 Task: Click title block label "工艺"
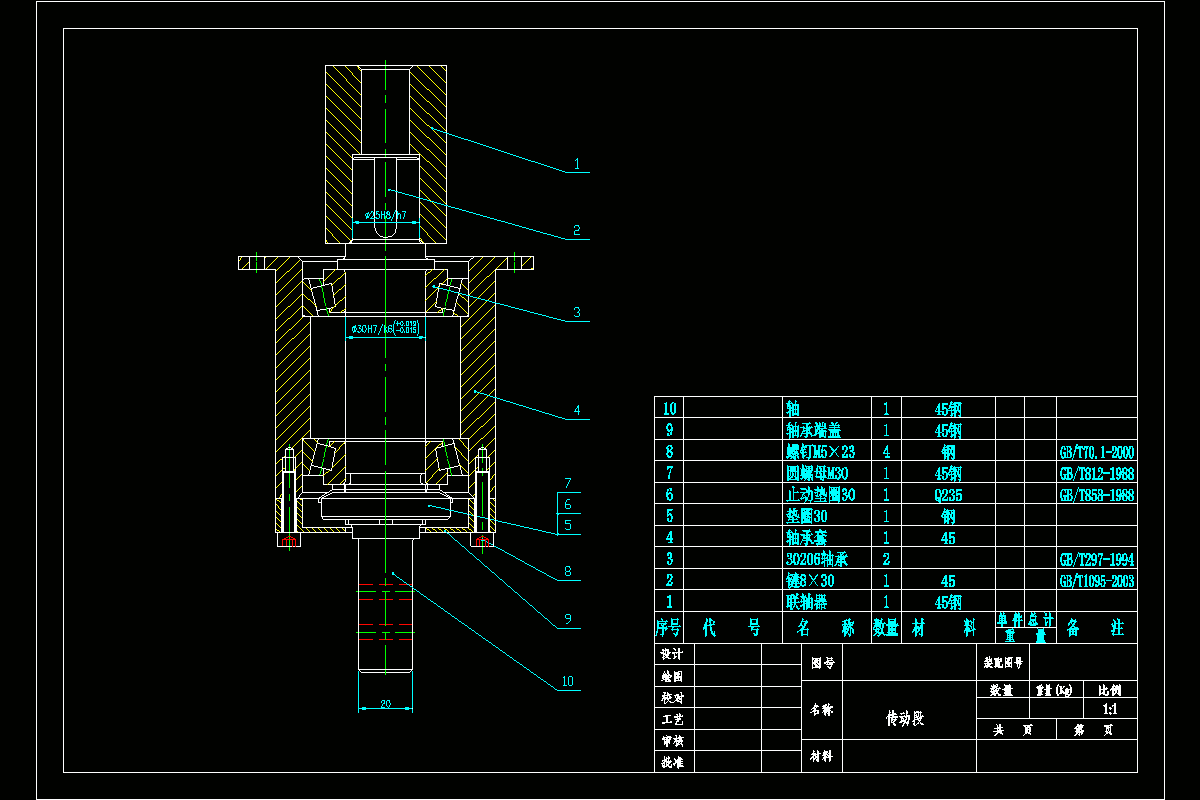tap(672, 719)
